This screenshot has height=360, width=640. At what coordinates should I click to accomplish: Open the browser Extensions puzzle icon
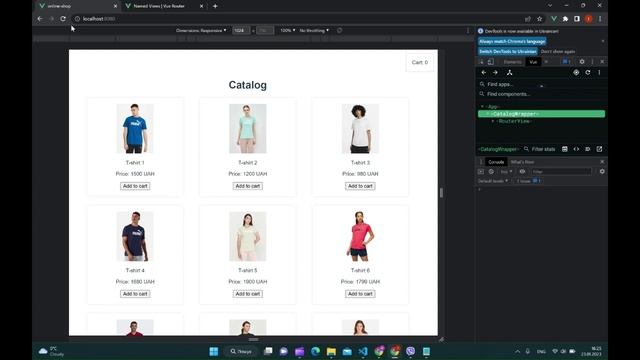(x=565, y=19)
